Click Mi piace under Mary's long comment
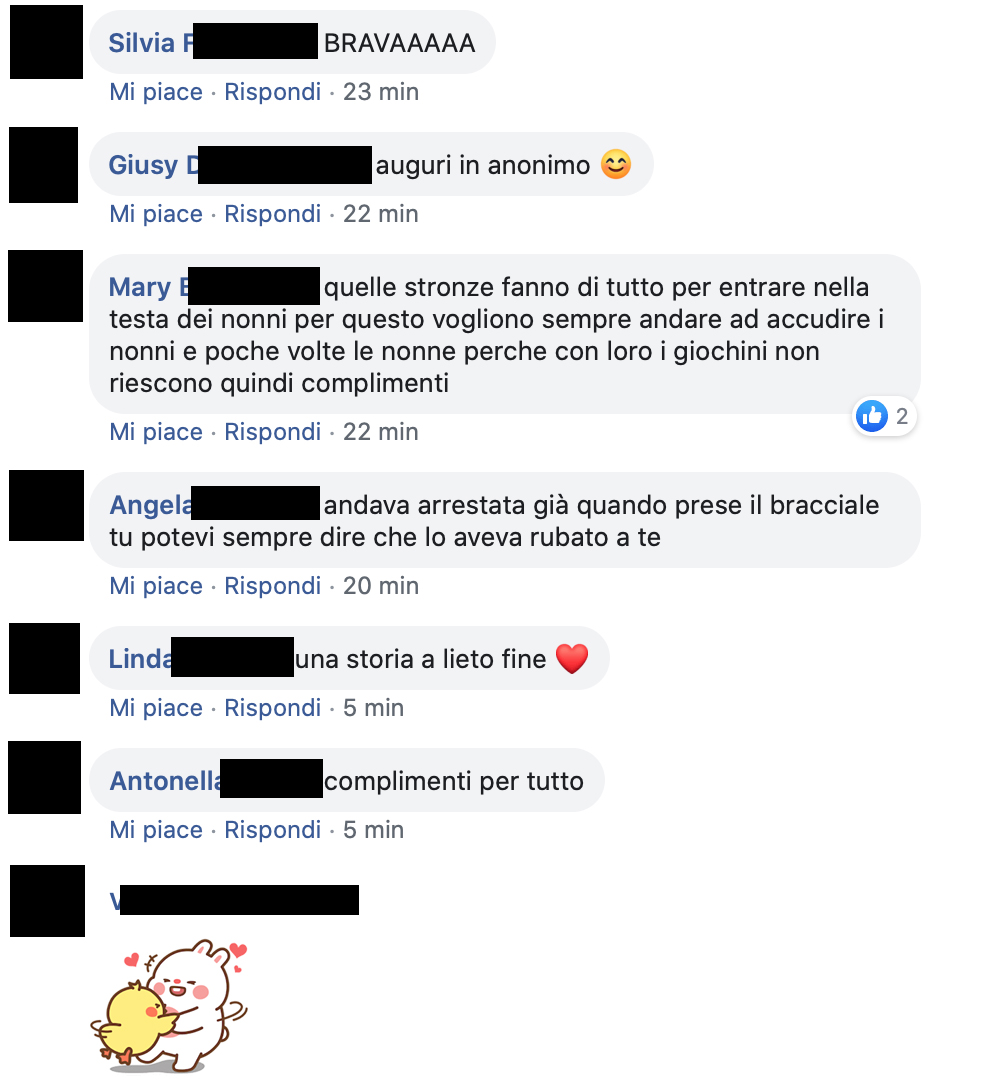 [156, 432]
